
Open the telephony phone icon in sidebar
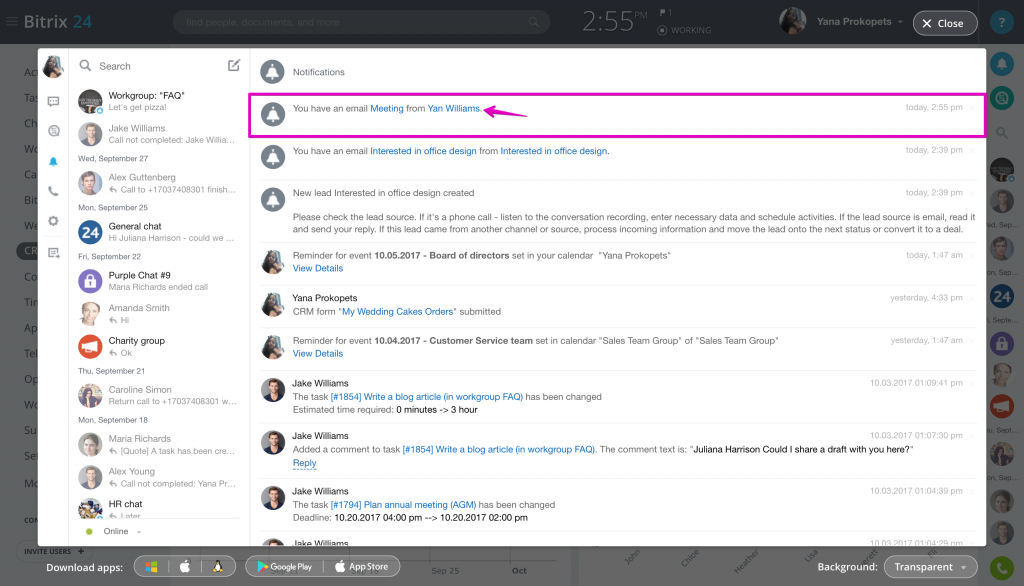54,191
